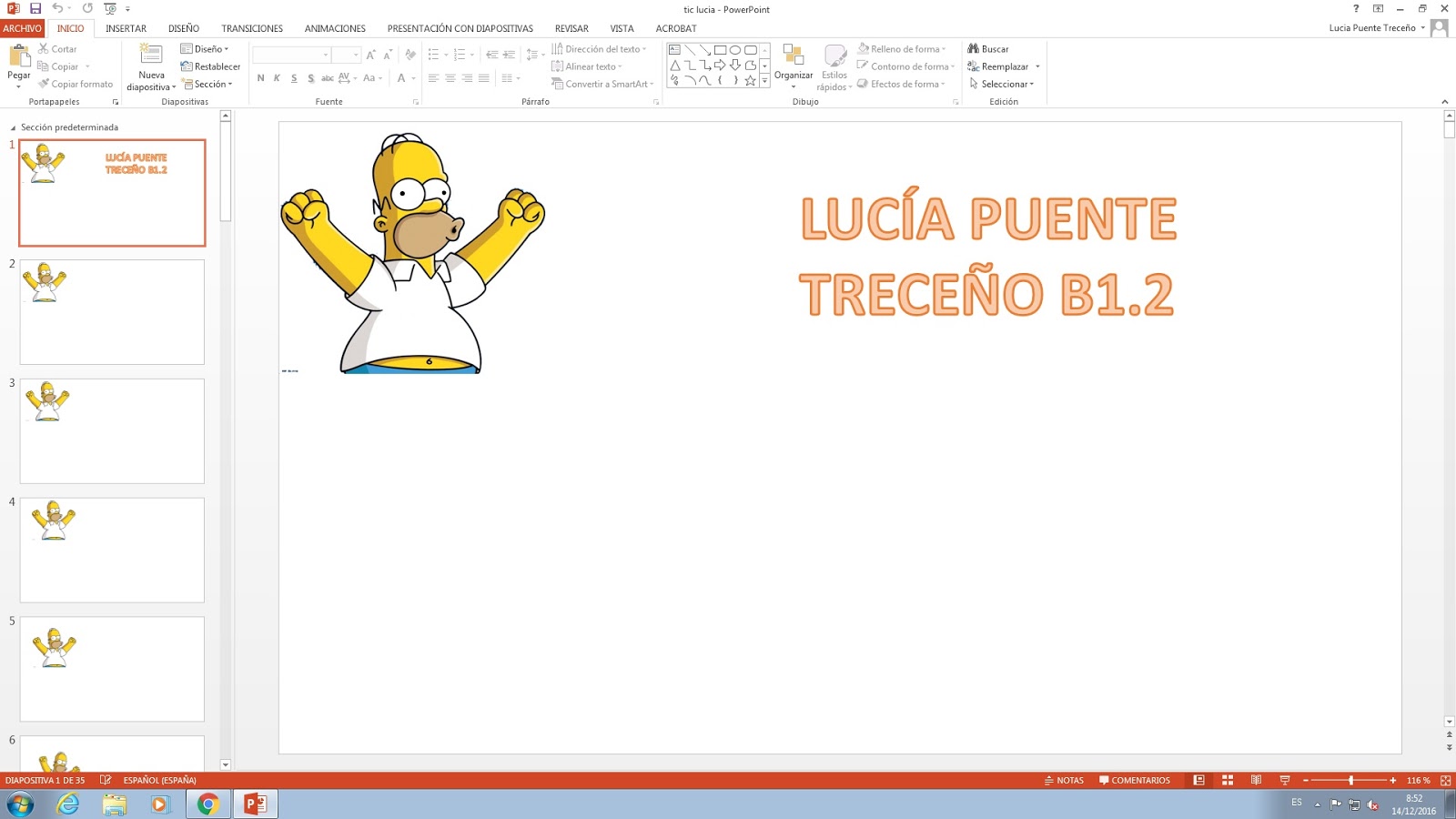Open the ARCHIVO file menu
The width and height of the screenshot is (1456, 819).
coord(22,28)
